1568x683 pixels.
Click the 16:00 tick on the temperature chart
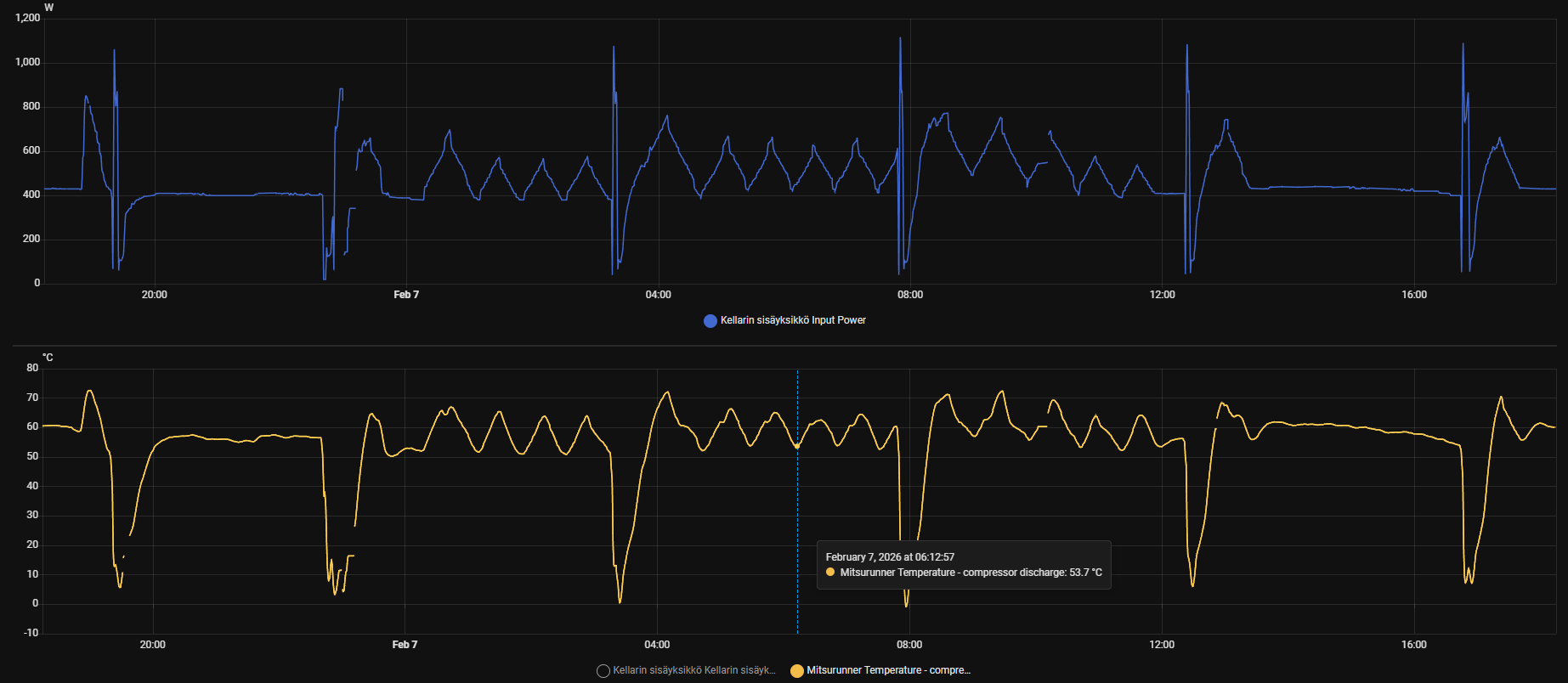click(x=1414, y=645)
